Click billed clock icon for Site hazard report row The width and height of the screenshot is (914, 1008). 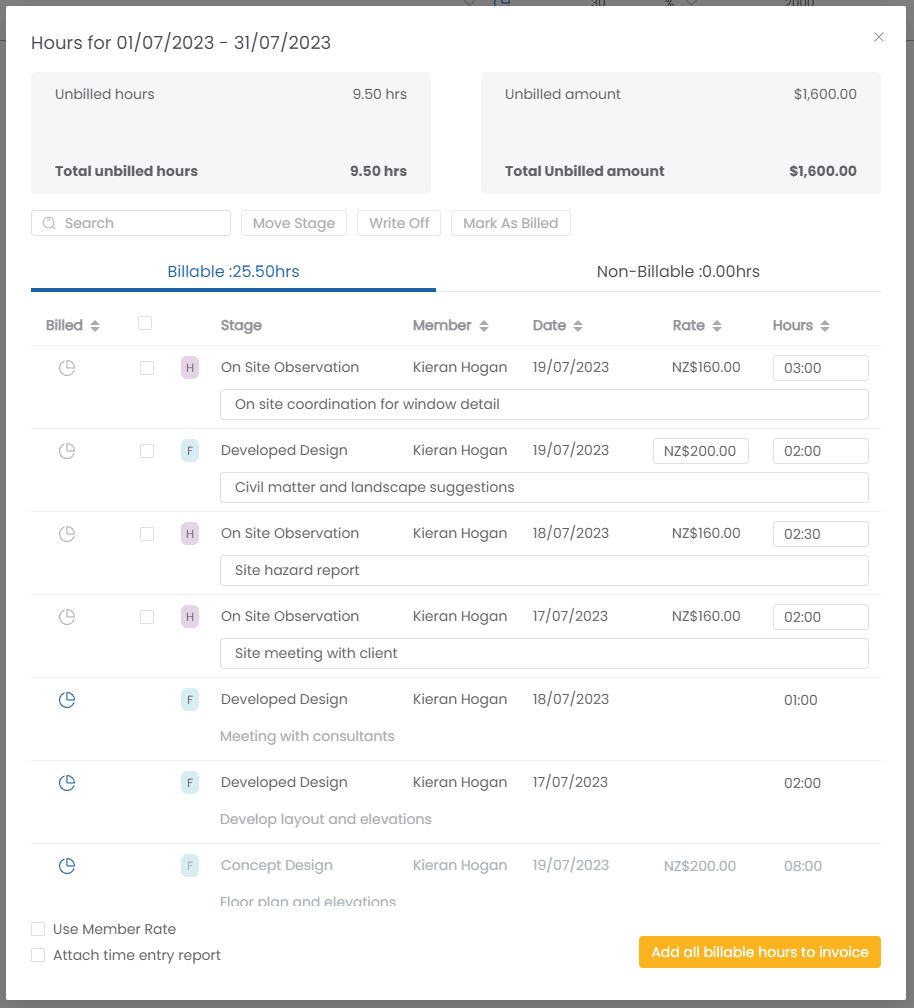[67, 534]
